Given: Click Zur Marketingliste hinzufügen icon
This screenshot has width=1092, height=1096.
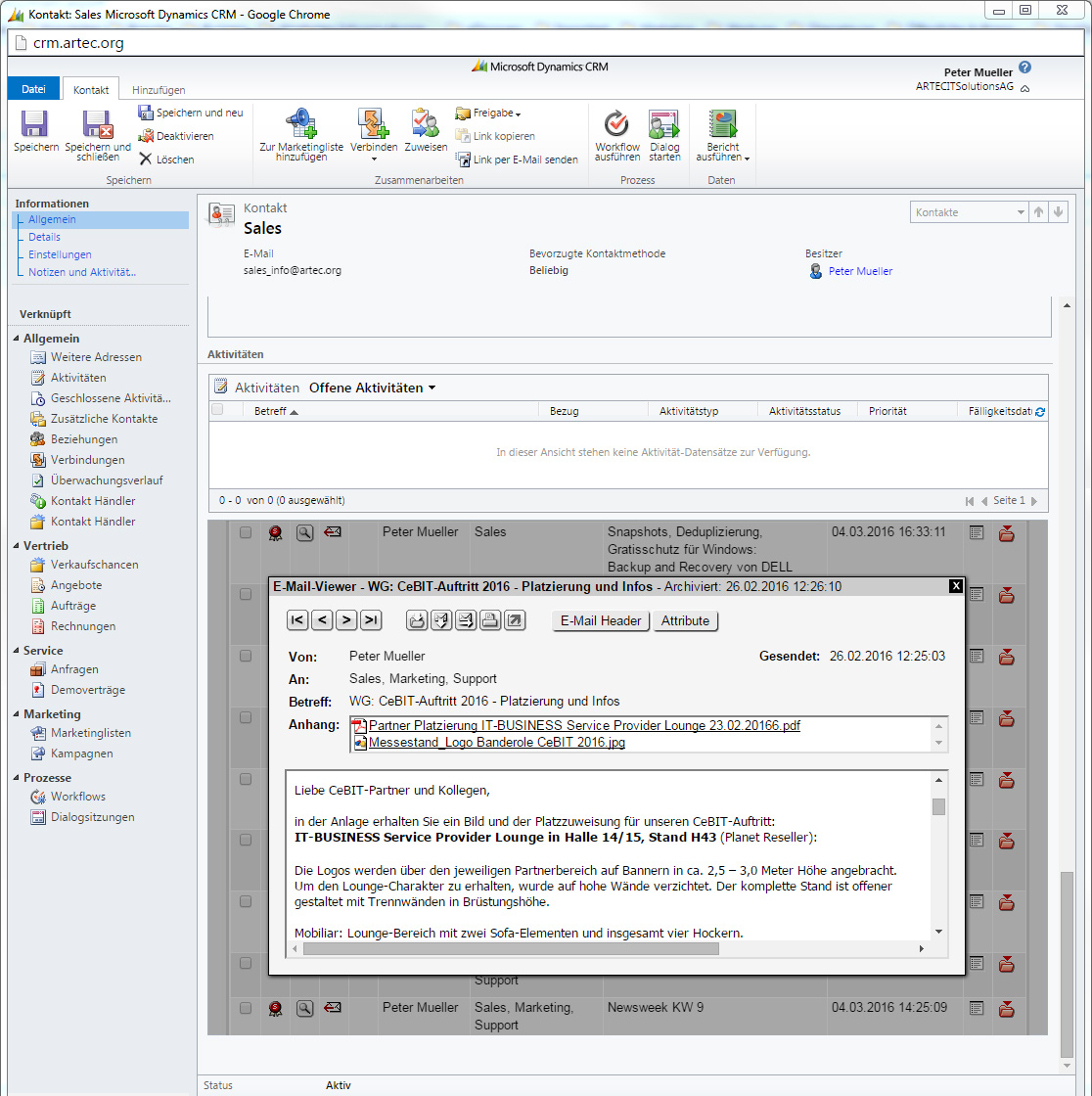Looking at the screenshot, I should coord(300,124).
